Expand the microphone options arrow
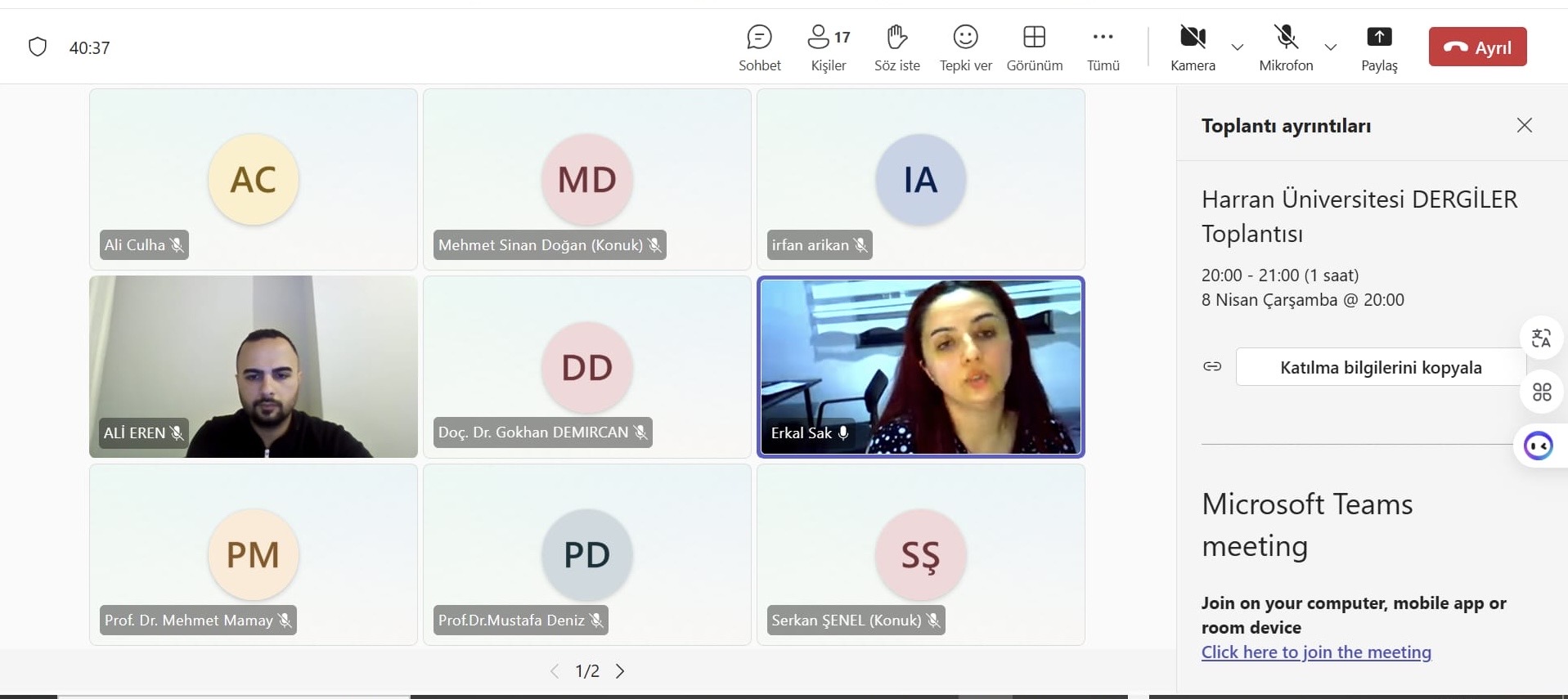The height and width of the screenshot is (699, 1568). (1331, 47)
